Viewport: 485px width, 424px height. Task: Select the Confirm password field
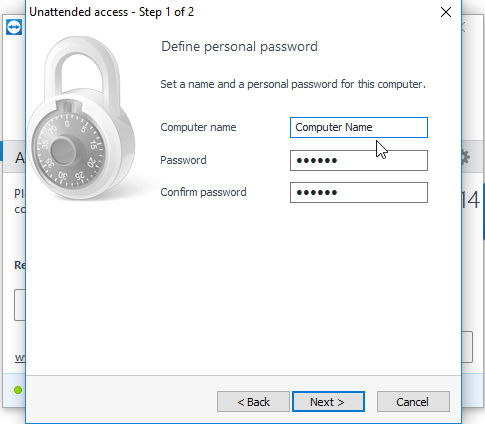pos(359,192)
